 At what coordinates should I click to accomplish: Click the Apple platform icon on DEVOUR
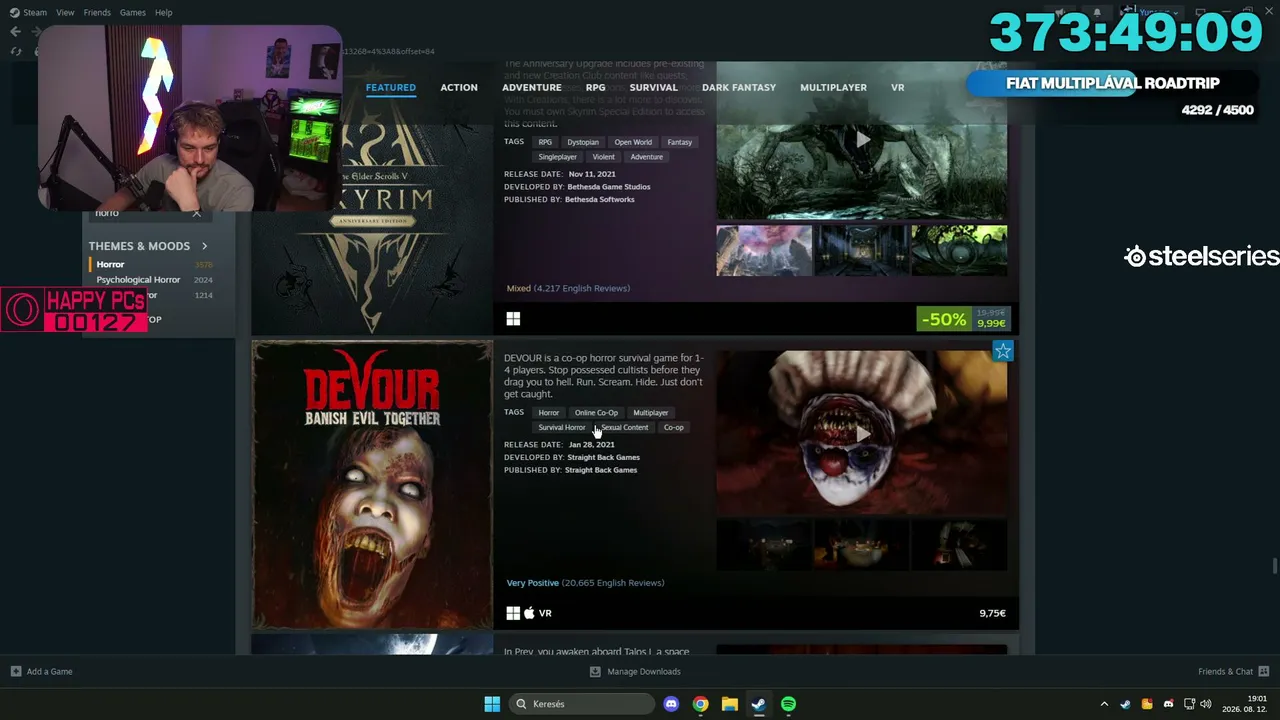click(529, 613)
